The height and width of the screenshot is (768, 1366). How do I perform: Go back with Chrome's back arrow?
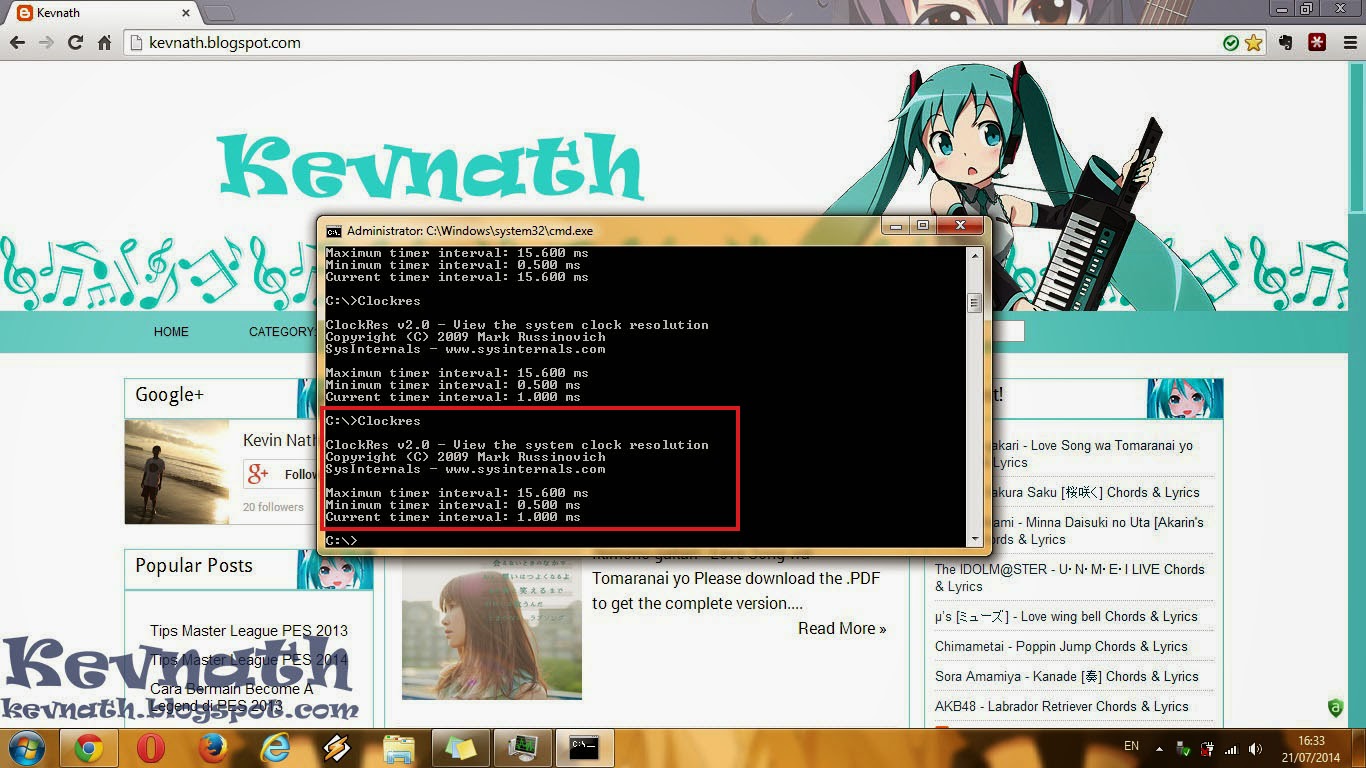[17, 43]
